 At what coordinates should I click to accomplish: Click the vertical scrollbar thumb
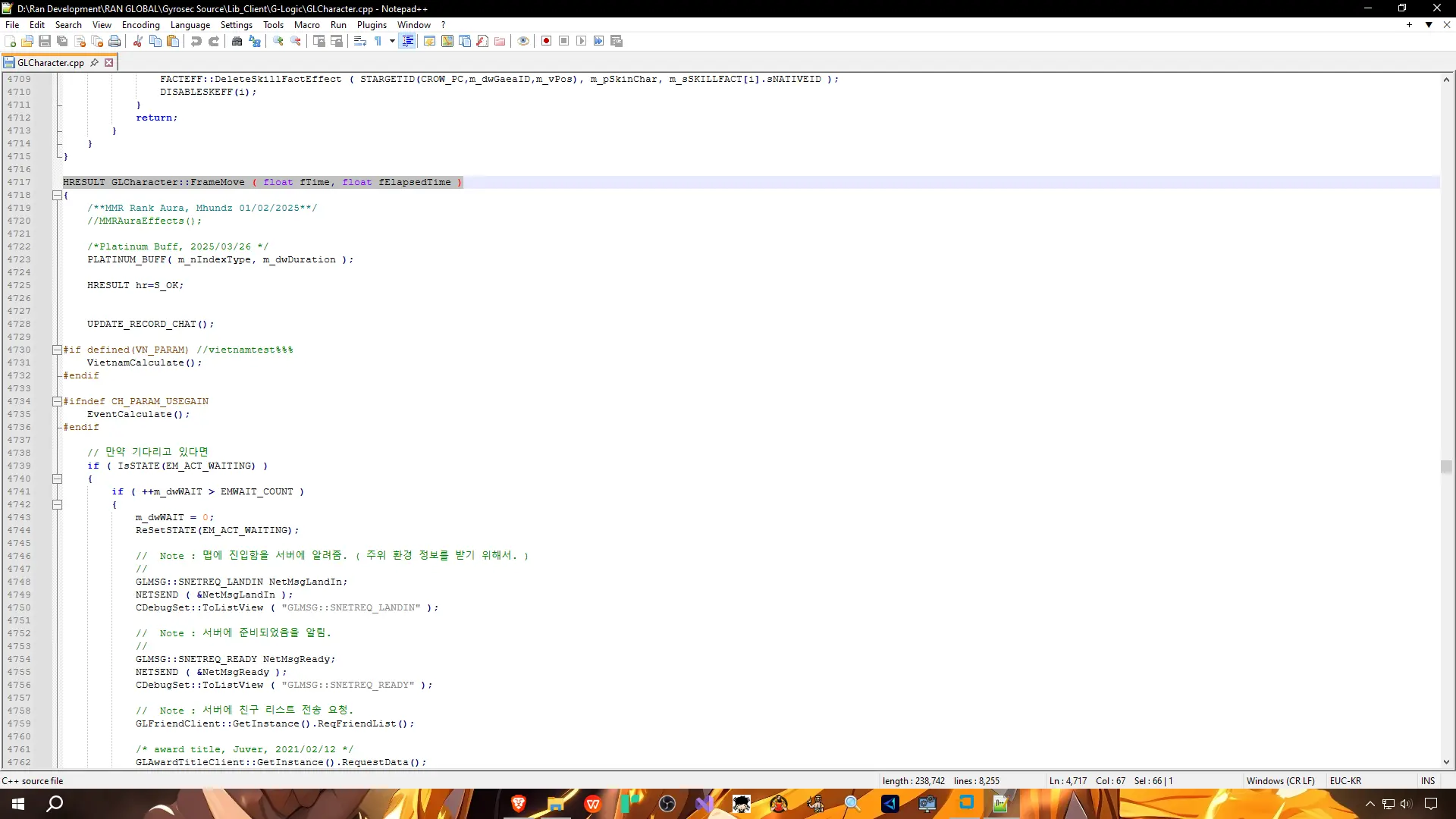[x=1446, y=466]
